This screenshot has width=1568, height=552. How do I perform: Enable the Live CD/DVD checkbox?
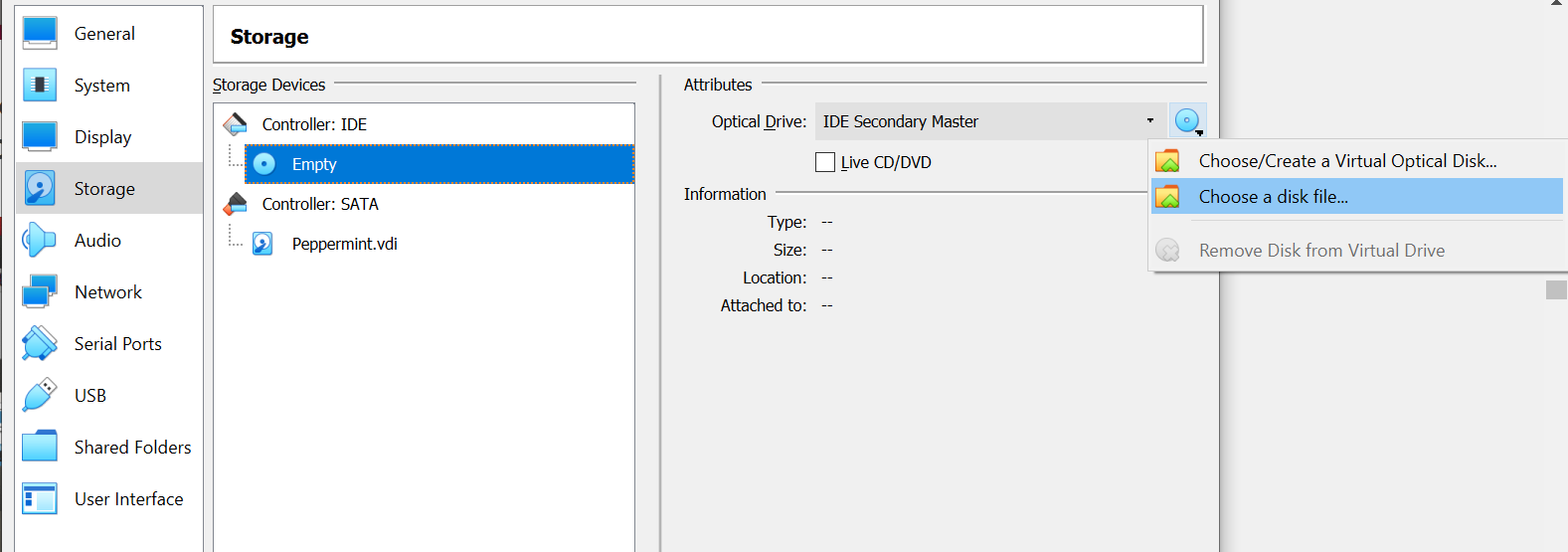click(x=825, y=162)
